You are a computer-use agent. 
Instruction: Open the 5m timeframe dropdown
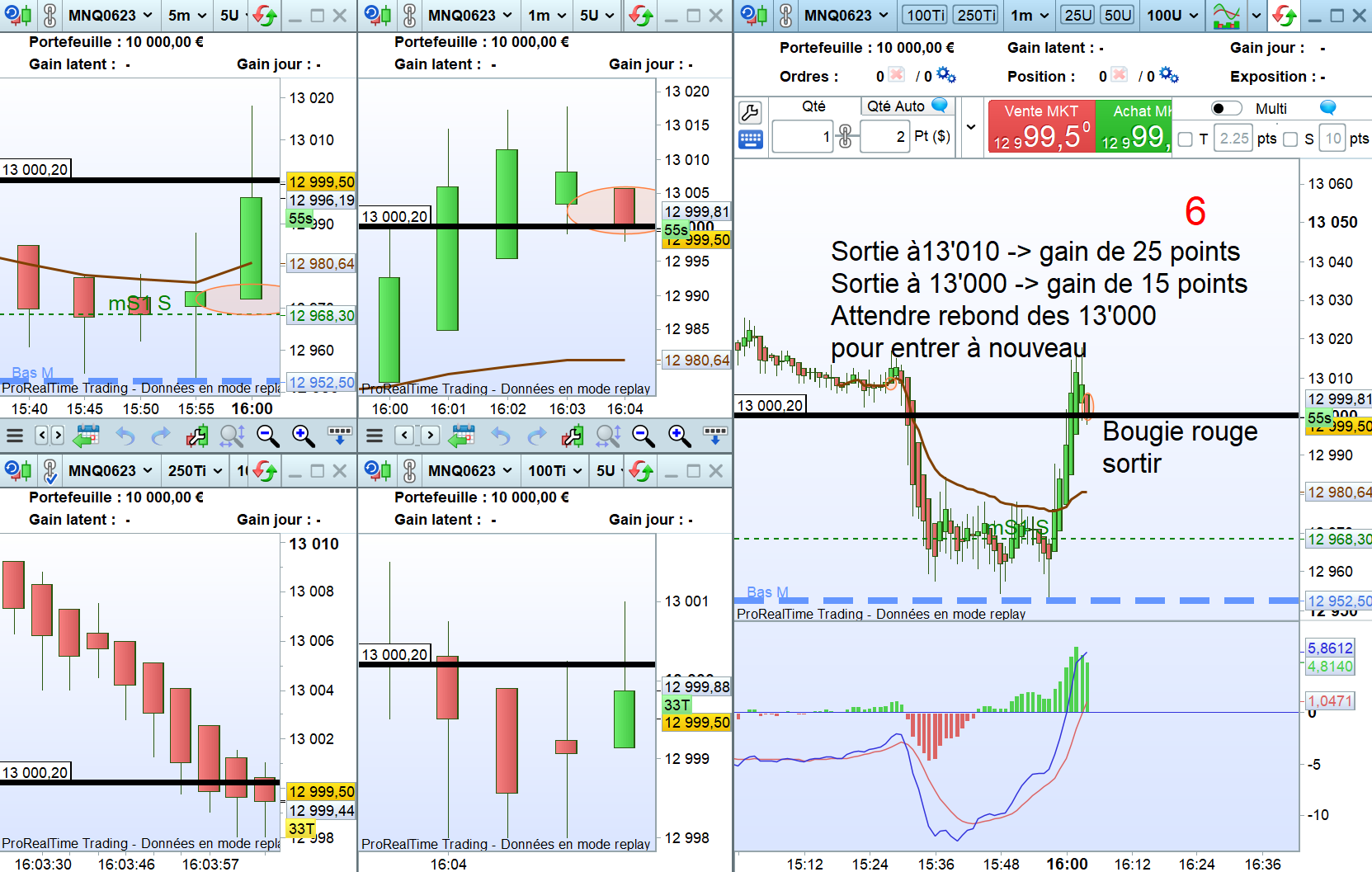point(186,15)
